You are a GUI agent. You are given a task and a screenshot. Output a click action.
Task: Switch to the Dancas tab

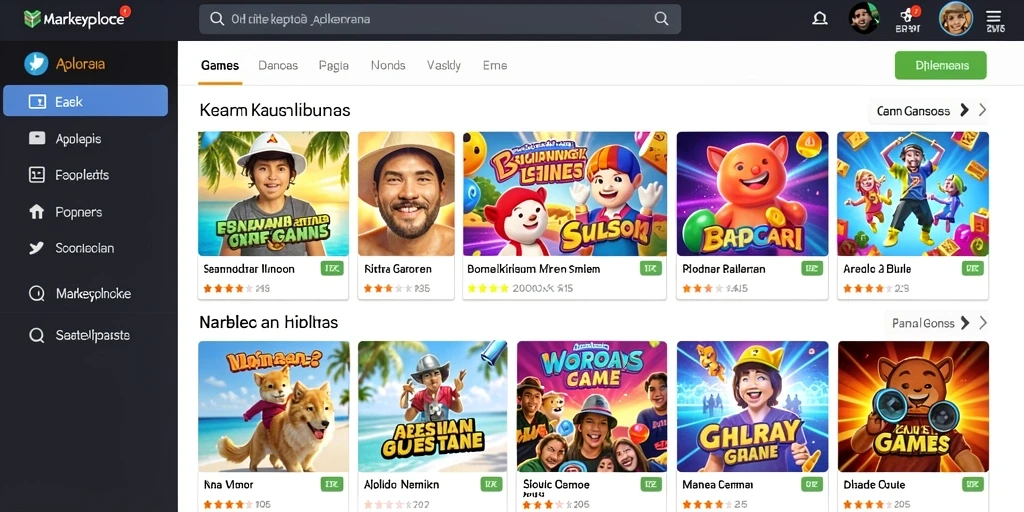click(x=278, y=65)
